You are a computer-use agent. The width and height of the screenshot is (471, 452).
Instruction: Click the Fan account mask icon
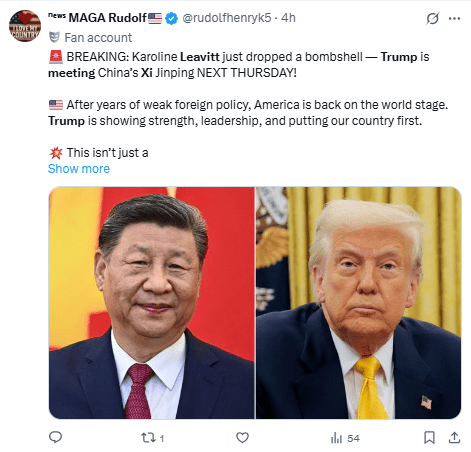point(54,37)
